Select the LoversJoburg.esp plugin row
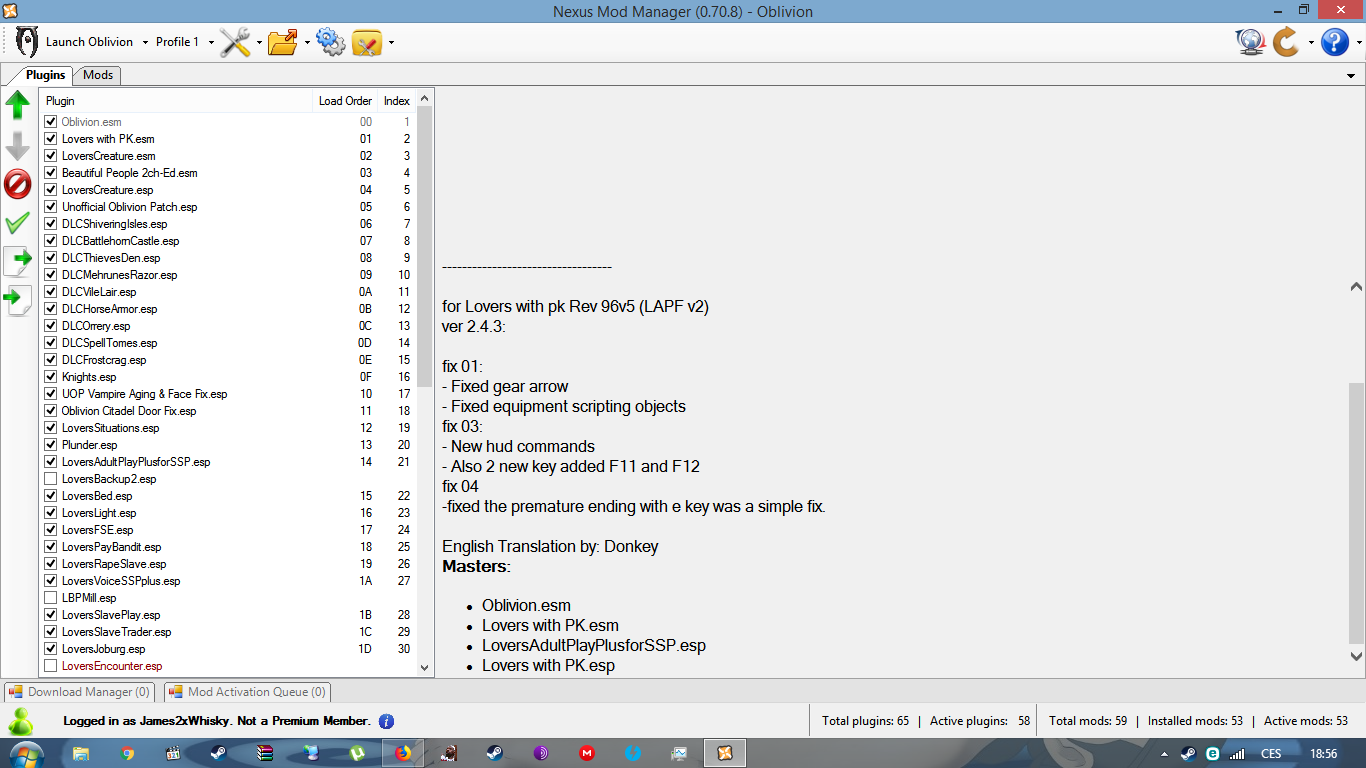 click(x=227, y=649)
